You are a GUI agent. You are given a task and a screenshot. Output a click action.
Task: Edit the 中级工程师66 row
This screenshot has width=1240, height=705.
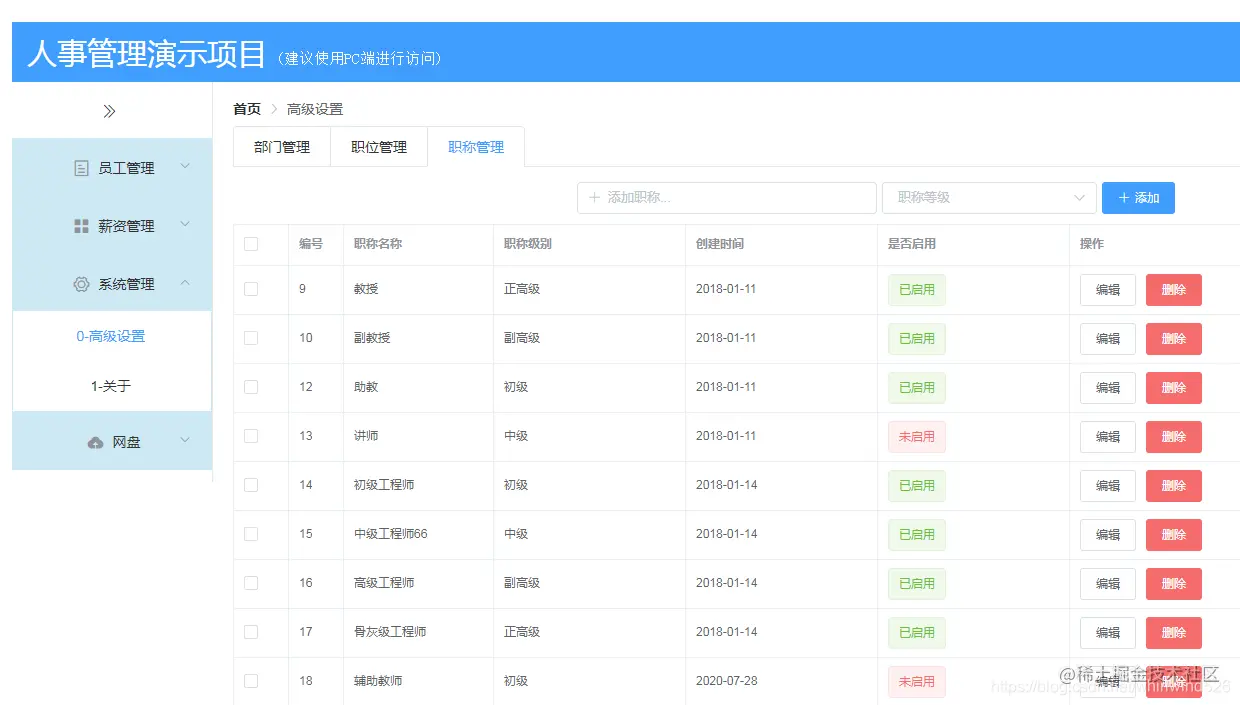click(1108, 535)
